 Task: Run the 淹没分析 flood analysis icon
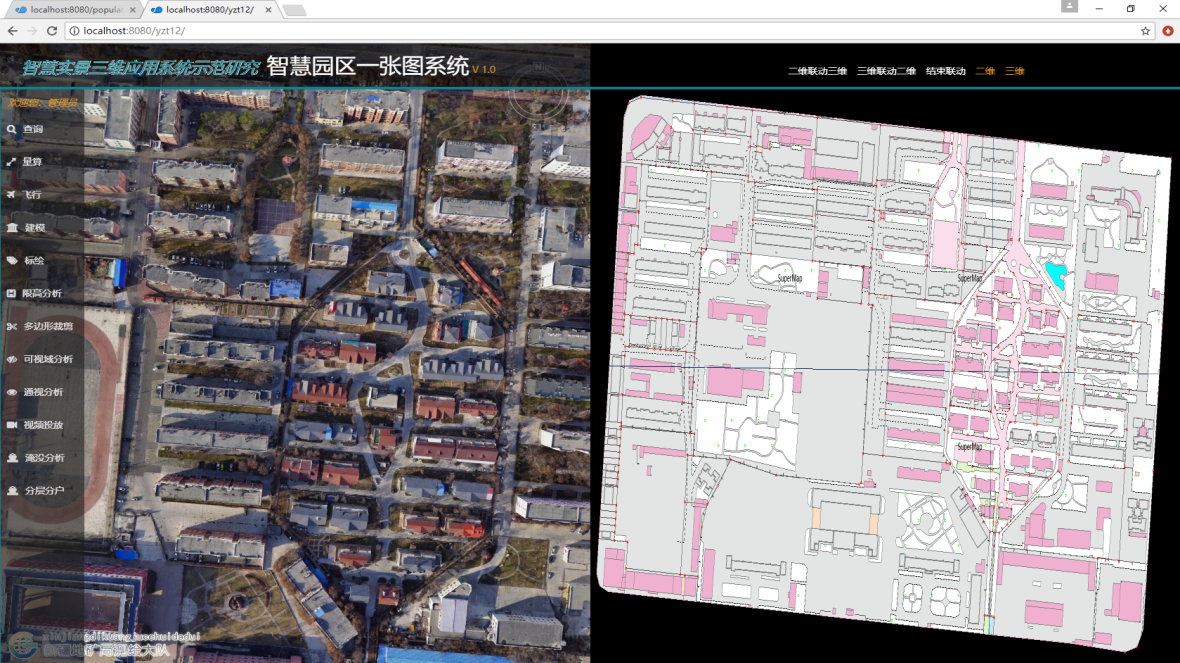point(12,458)
